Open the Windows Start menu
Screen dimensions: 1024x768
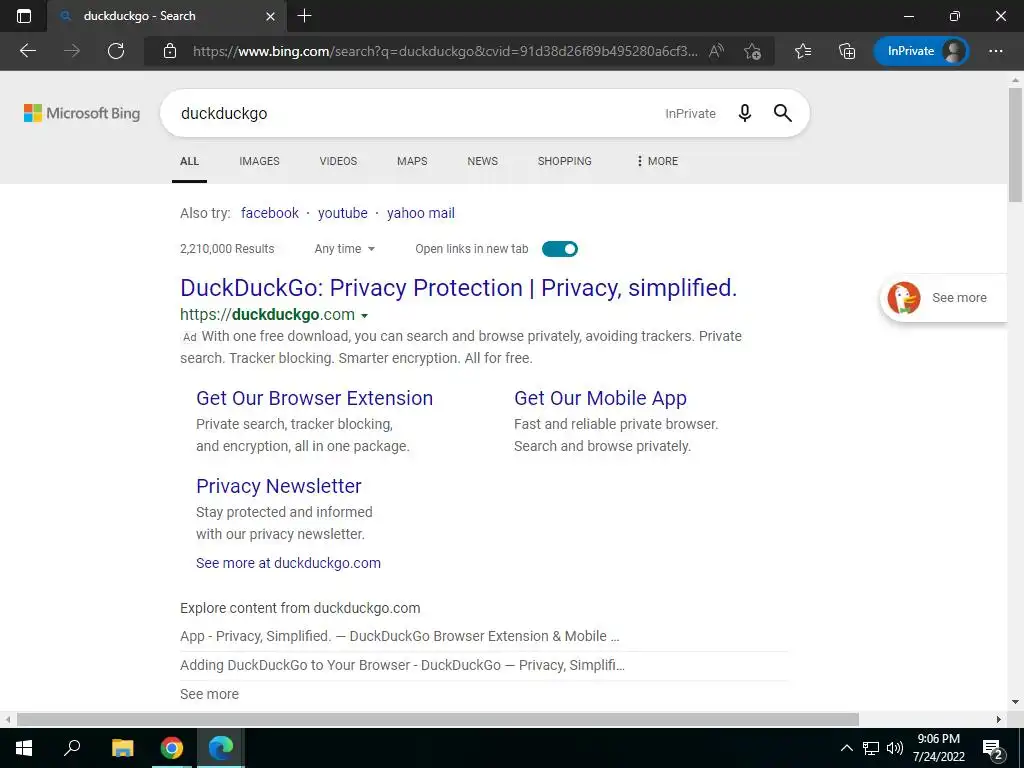tap(24, 748)
